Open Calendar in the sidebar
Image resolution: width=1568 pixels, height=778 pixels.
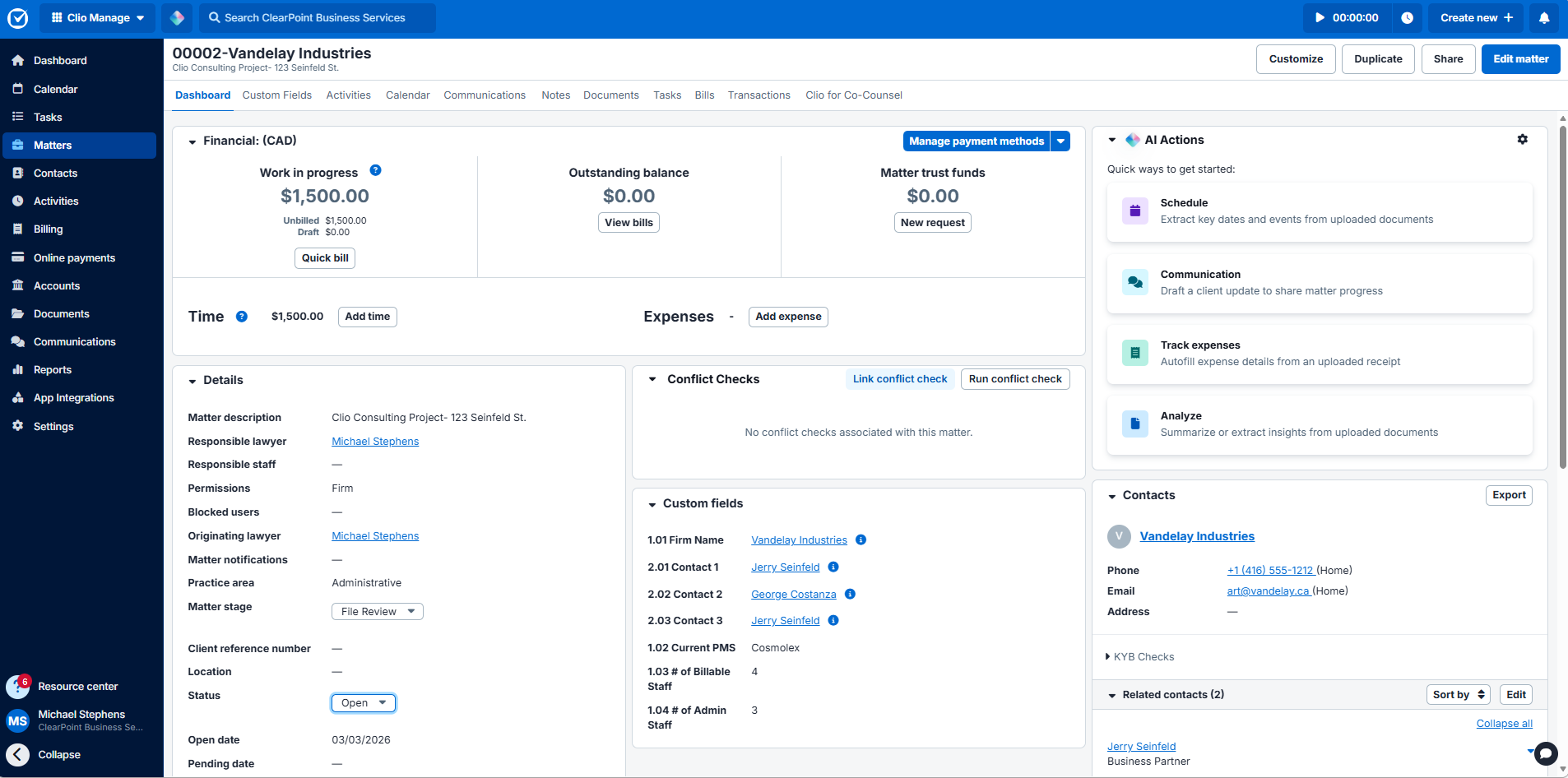point(79,89)
